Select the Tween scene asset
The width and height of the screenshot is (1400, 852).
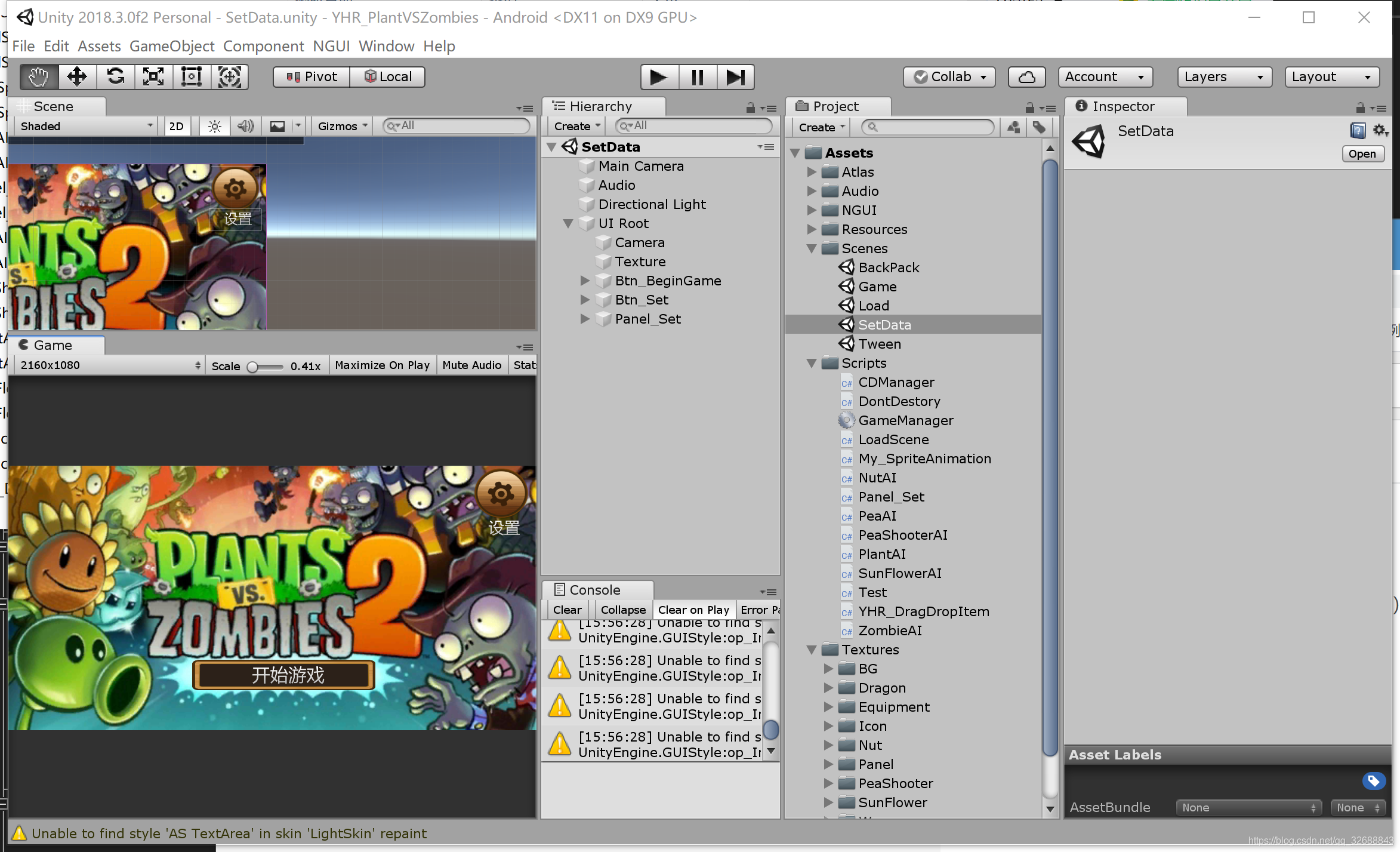(x=880, y=344)
